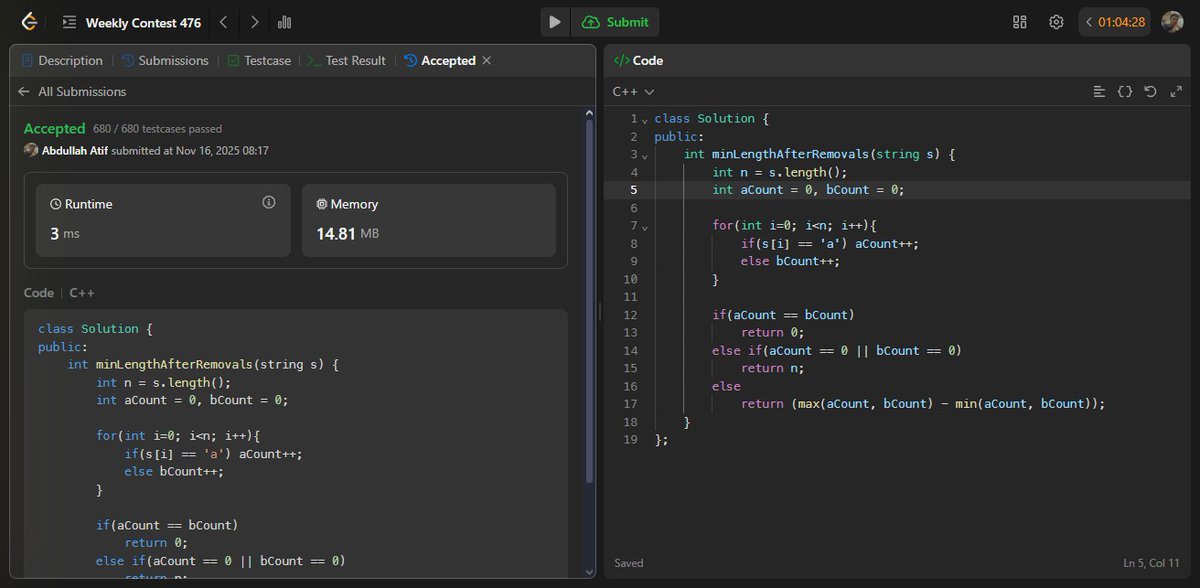Format the code with the align icon
This screenshot has height=588, width=1200.
click(x=1099, y=92)
